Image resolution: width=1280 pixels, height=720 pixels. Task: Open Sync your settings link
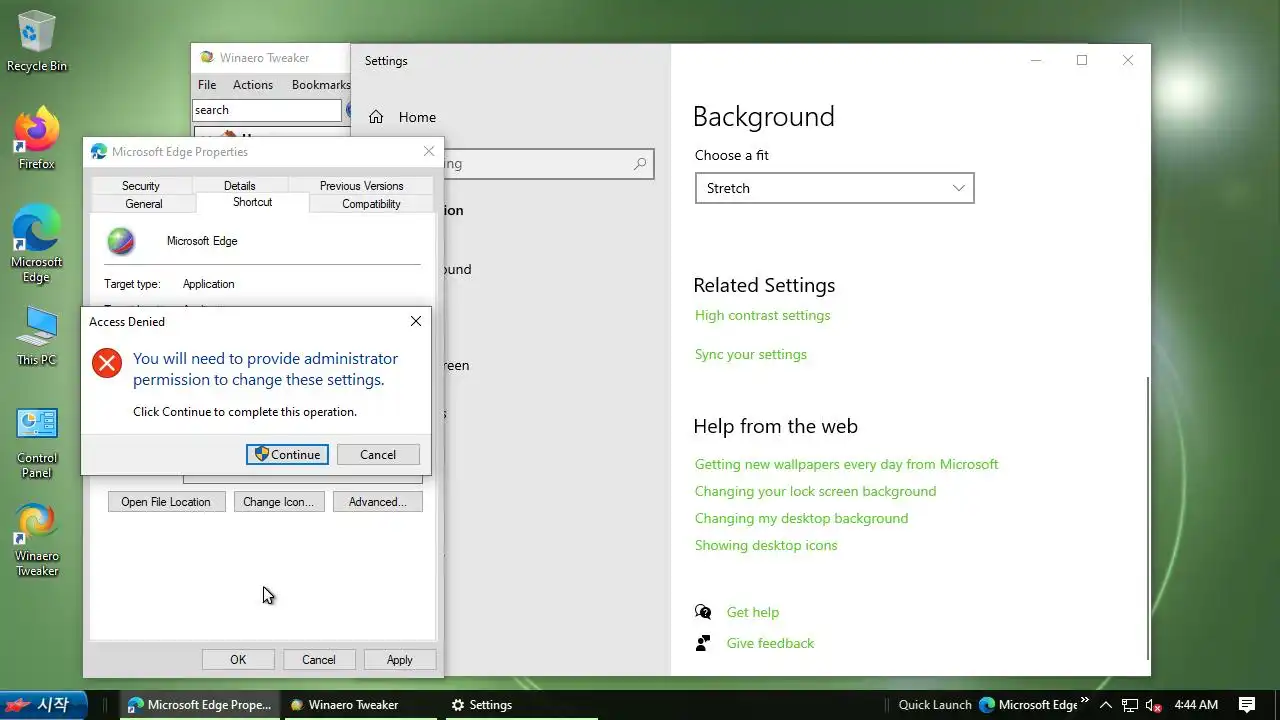tap(751, 354)
